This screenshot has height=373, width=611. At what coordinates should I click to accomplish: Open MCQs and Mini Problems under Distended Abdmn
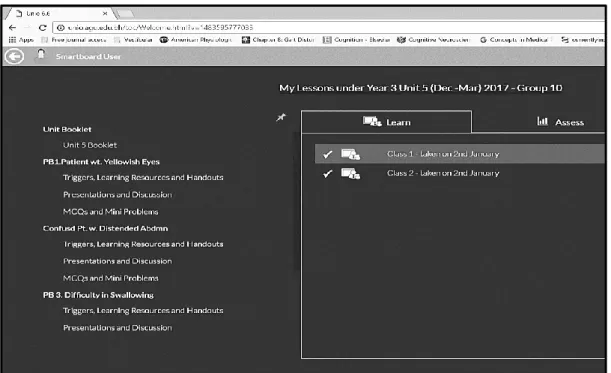(x=111, y=278)
